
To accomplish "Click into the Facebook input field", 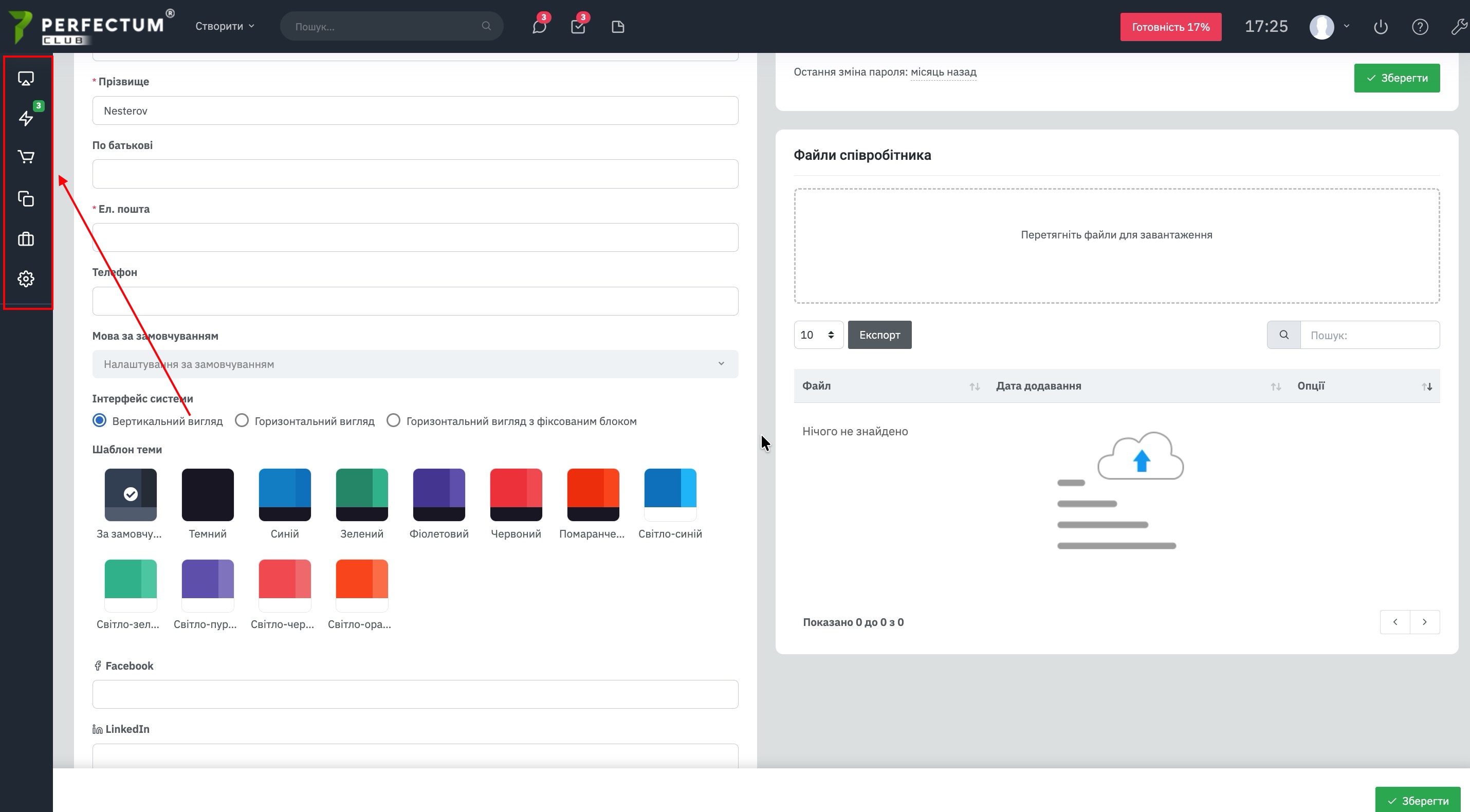I will tap(415, 694).
